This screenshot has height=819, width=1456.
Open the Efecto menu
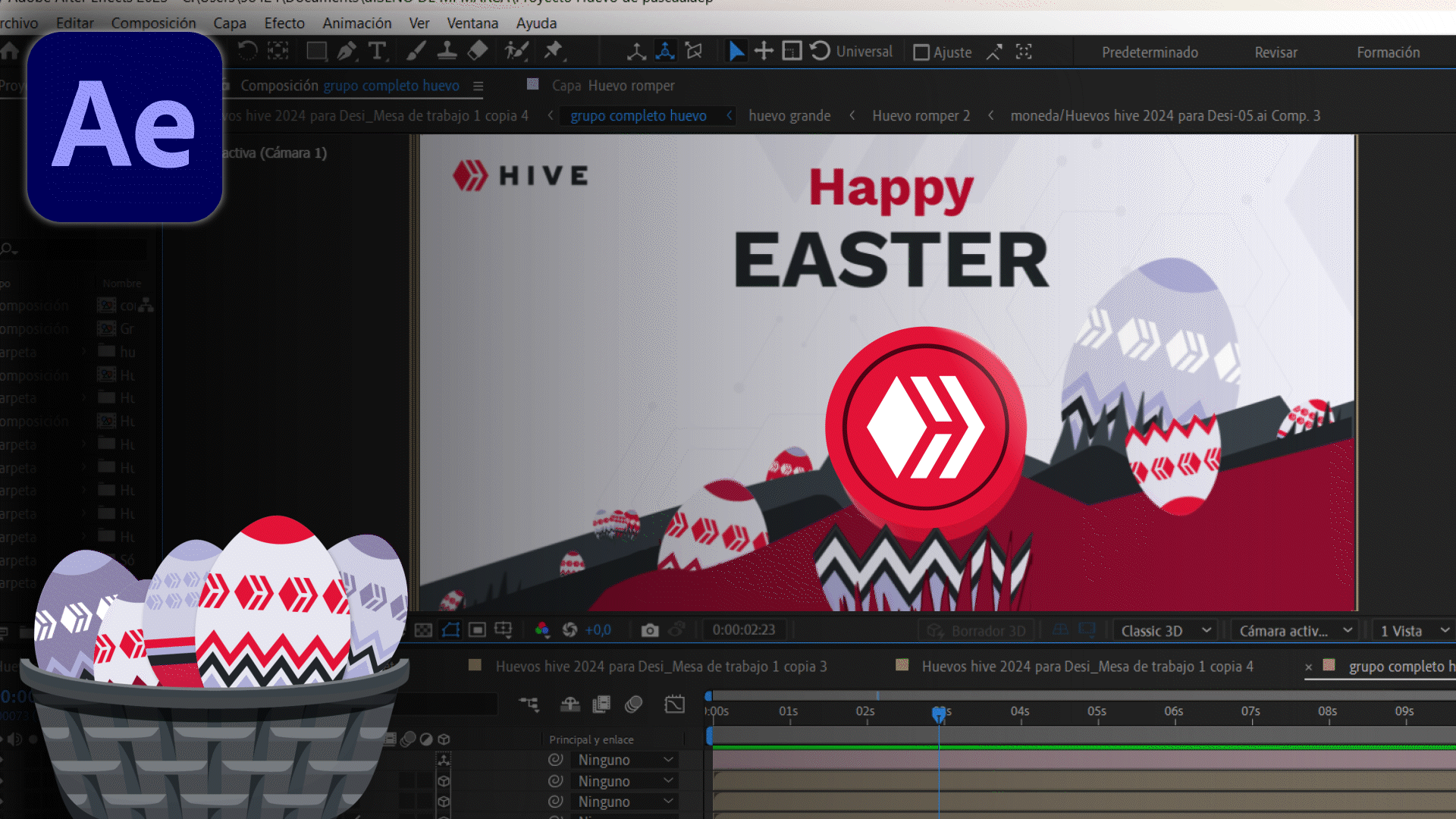tap(284, 23)
